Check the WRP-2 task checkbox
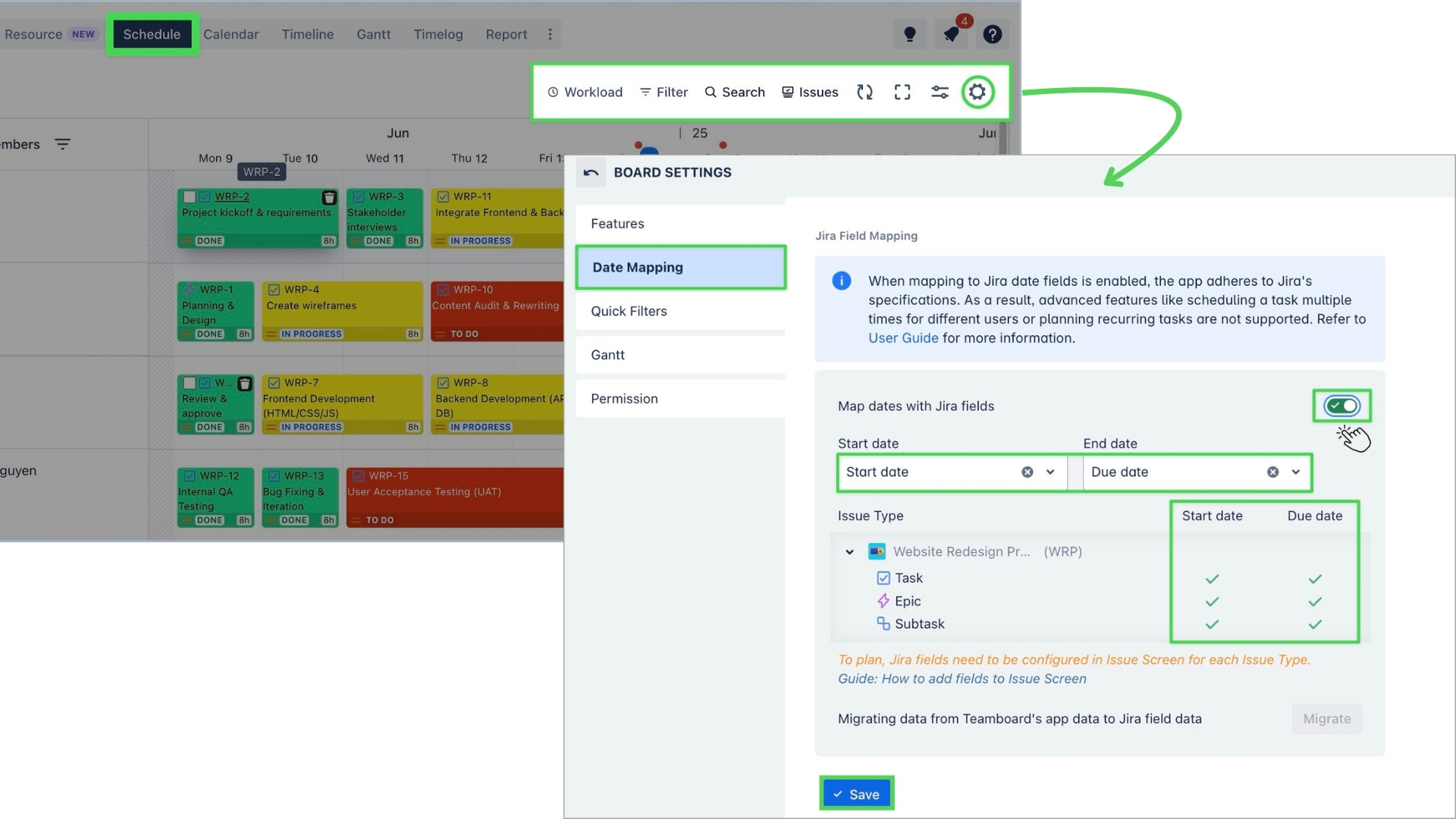The height and width of the screenshot is (819, 1456). [x=190, y=197]
